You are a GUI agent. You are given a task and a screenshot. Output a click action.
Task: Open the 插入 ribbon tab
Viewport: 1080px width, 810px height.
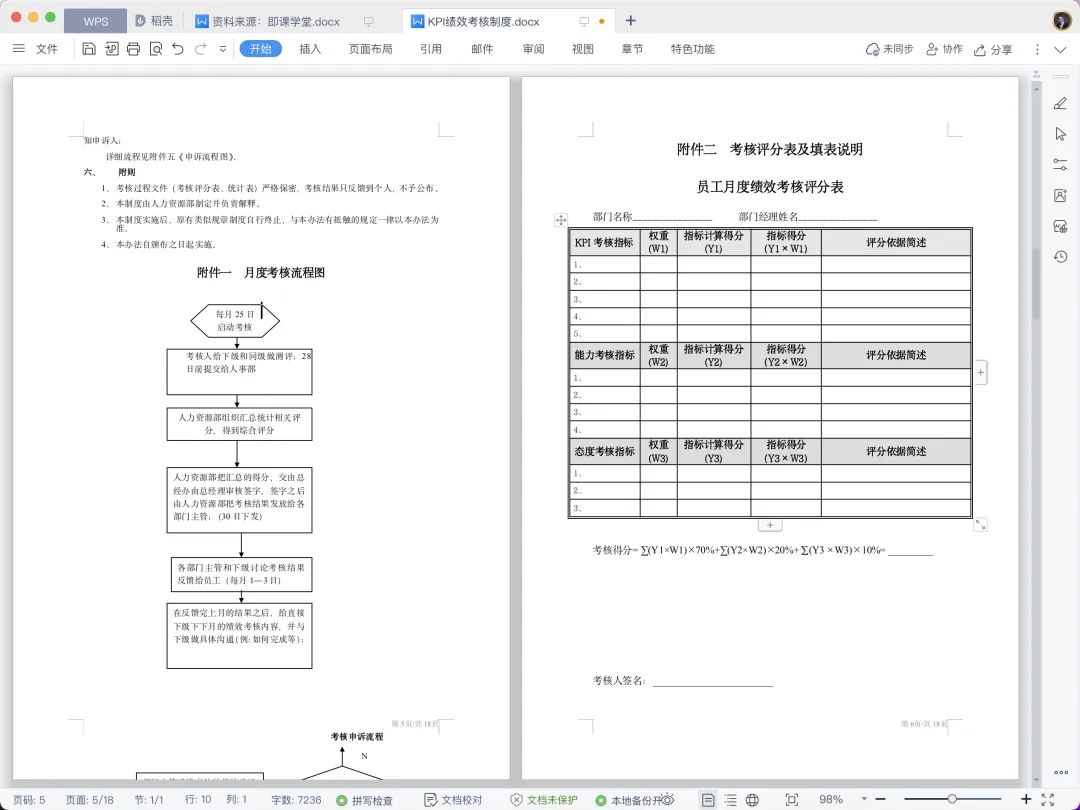pyautogui.click(x=310, y=49)
